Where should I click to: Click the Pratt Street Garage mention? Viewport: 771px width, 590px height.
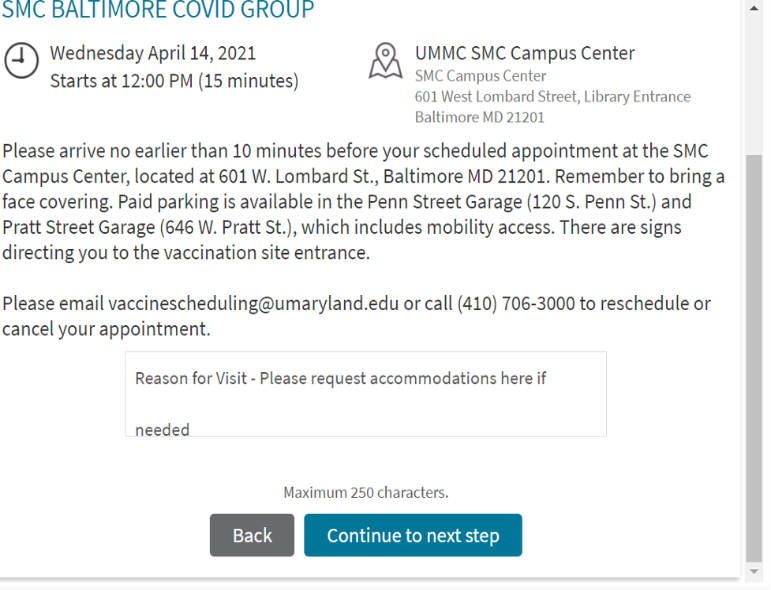tap(78, 227)
